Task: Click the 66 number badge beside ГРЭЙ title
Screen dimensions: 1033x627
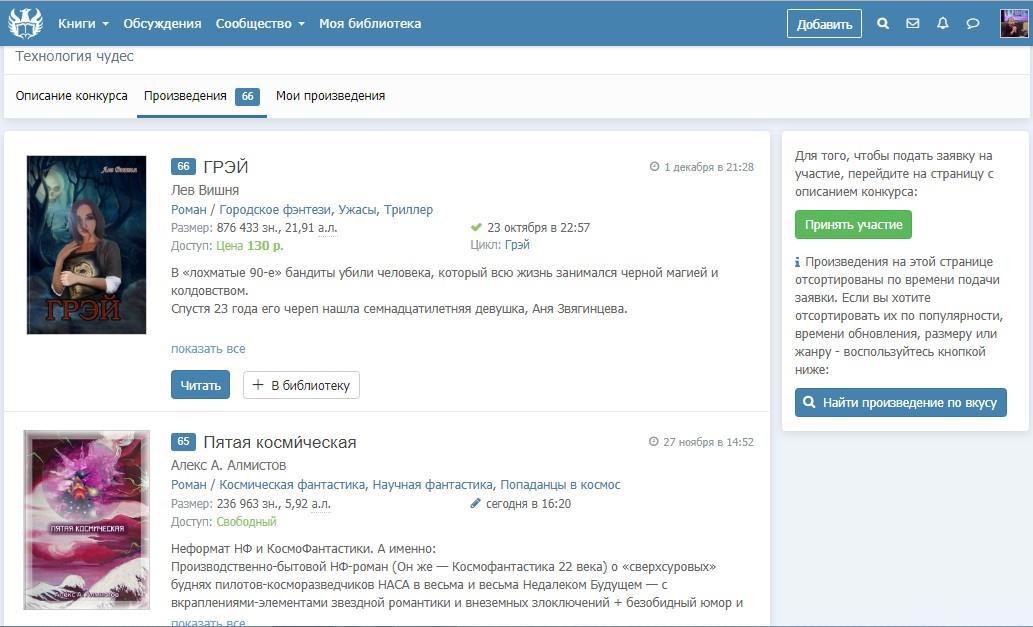Action: (183, 167)
